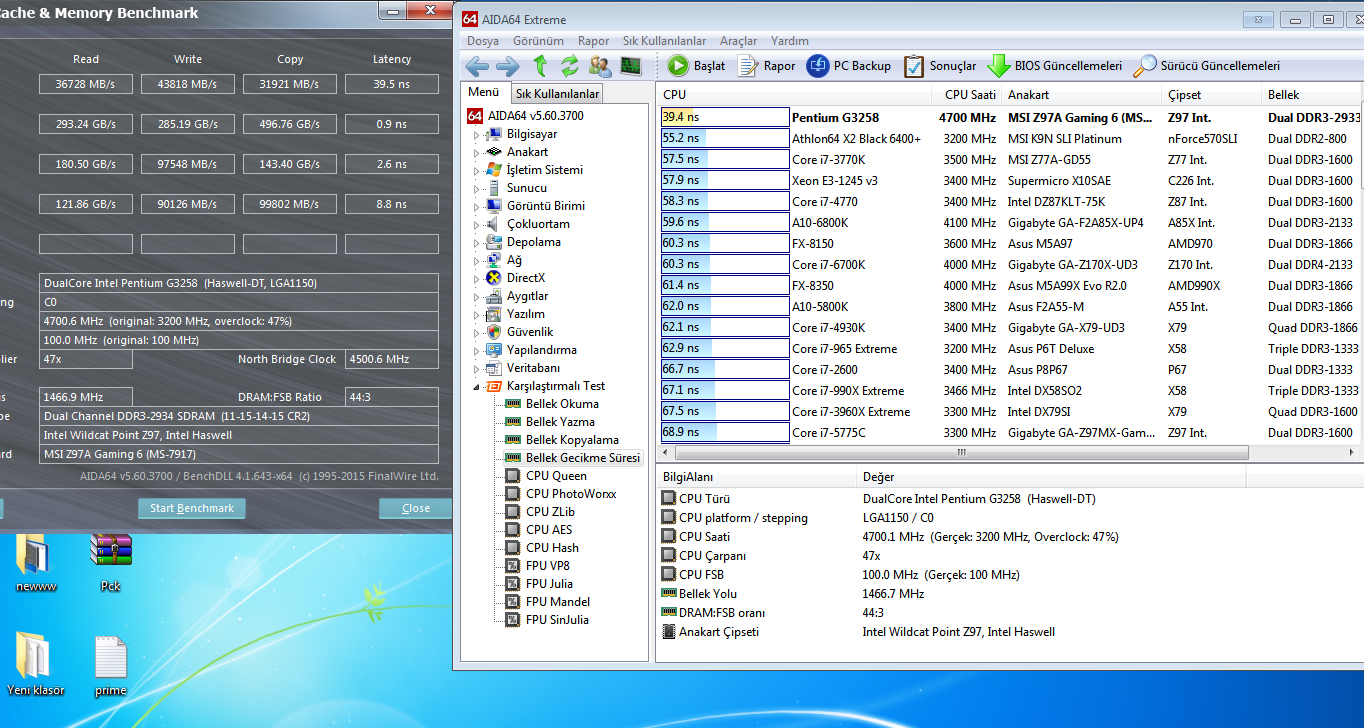Expand the DirectX tree node
The height and width of the screenshot is (728, 1364).
coord(476,278)
